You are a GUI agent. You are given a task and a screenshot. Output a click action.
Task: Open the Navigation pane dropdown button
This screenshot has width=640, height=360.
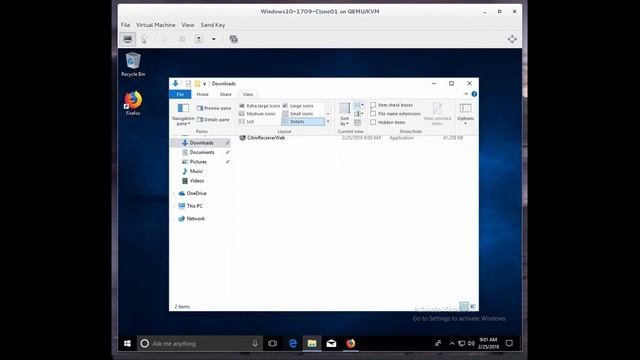pyautogui.click(x=183, y=114)
